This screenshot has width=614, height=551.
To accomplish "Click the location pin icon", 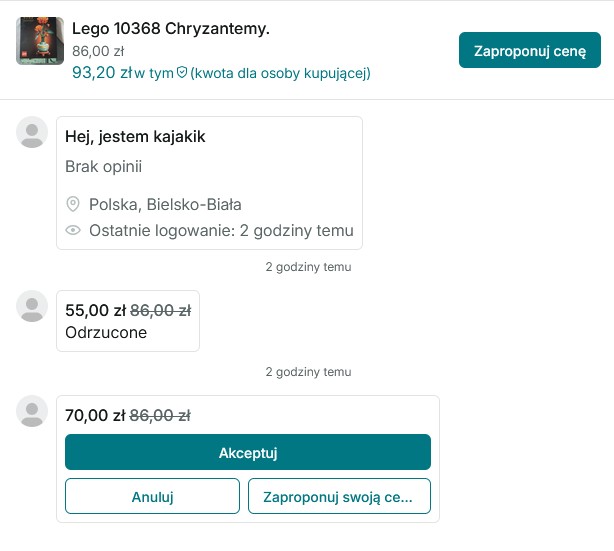I will coord(73,204).
